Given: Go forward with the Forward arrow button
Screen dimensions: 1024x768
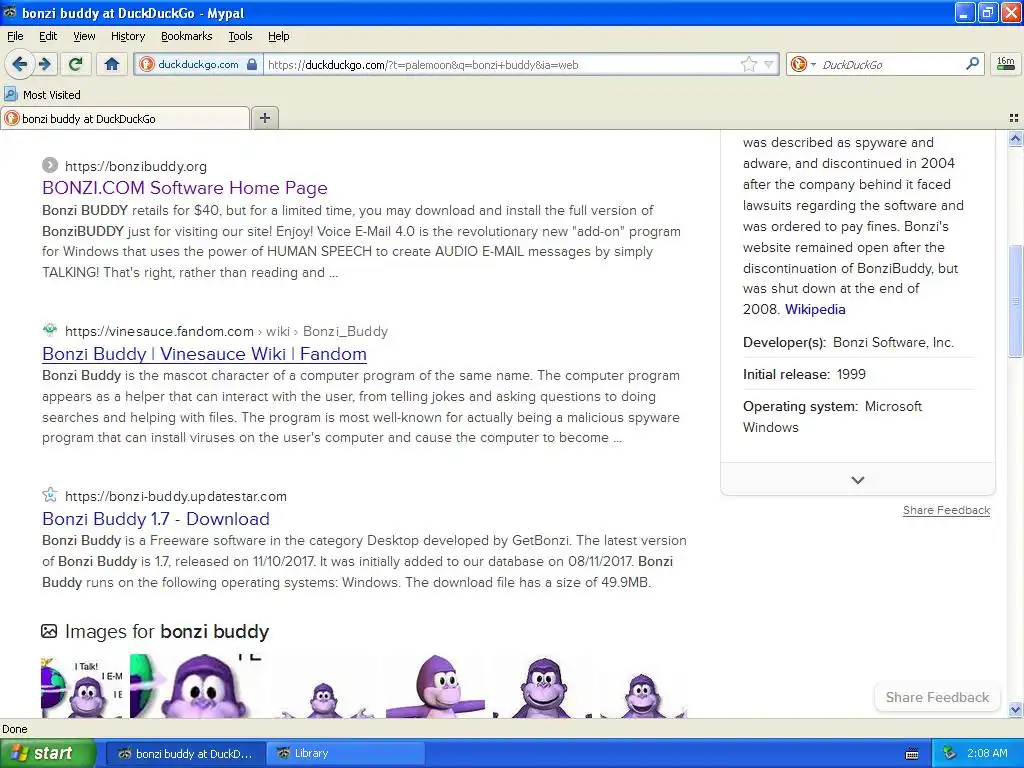Looking at the screenshot, I should click(x=45, y=64).
